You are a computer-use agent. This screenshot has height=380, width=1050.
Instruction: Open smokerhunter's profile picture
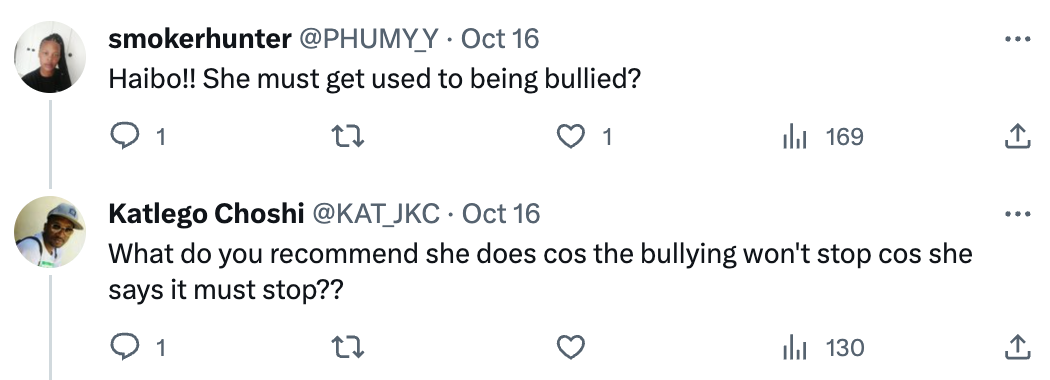tap(50, 57)
